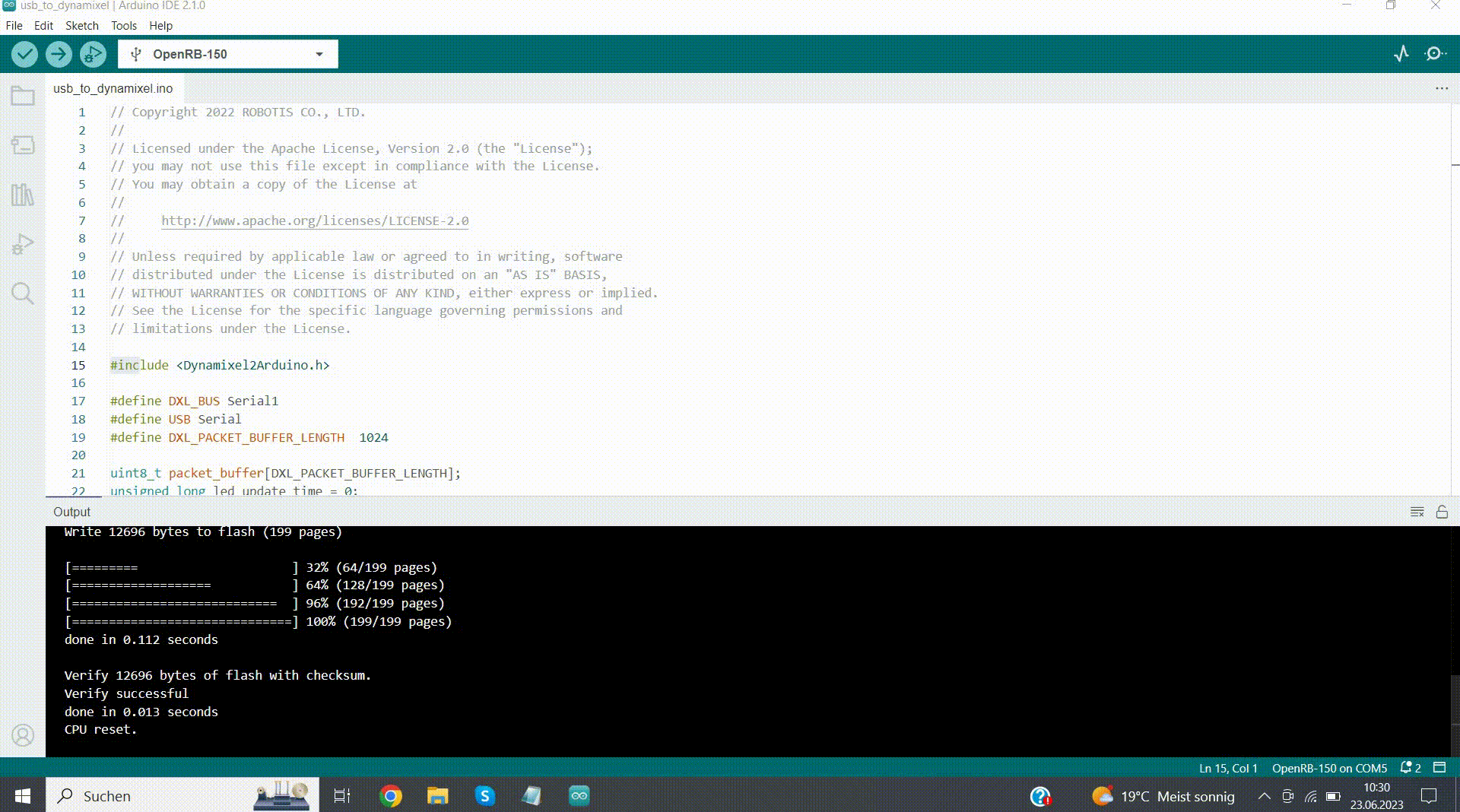Open the Serial Plotter icon
The height and width of the screenshot is (812, 1460).
pos(1401,54)
